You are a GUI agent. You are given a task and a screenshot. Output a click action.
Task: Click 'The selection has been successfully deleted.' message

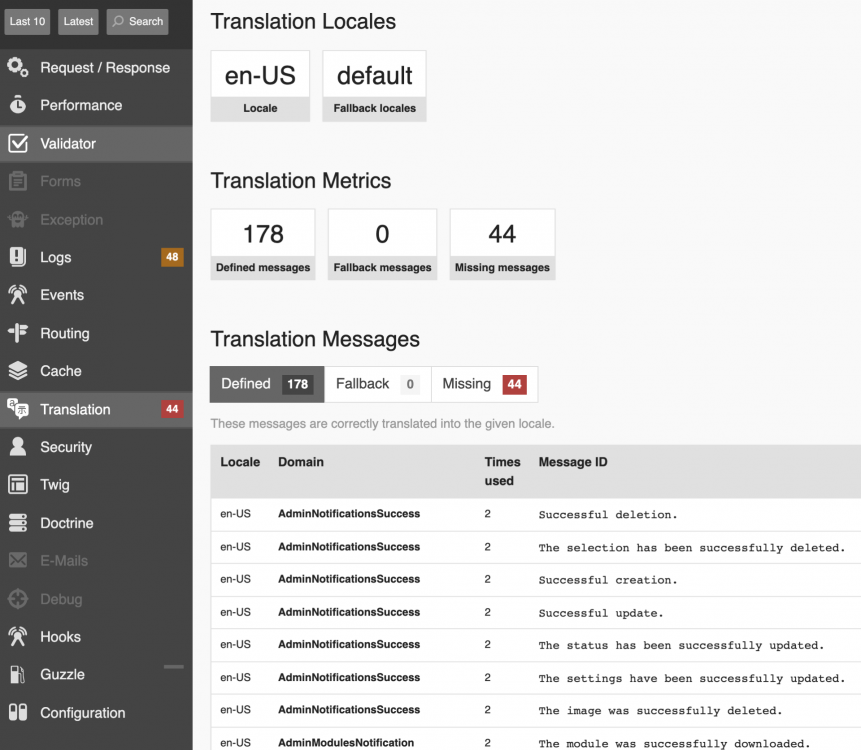click(692, 547)
